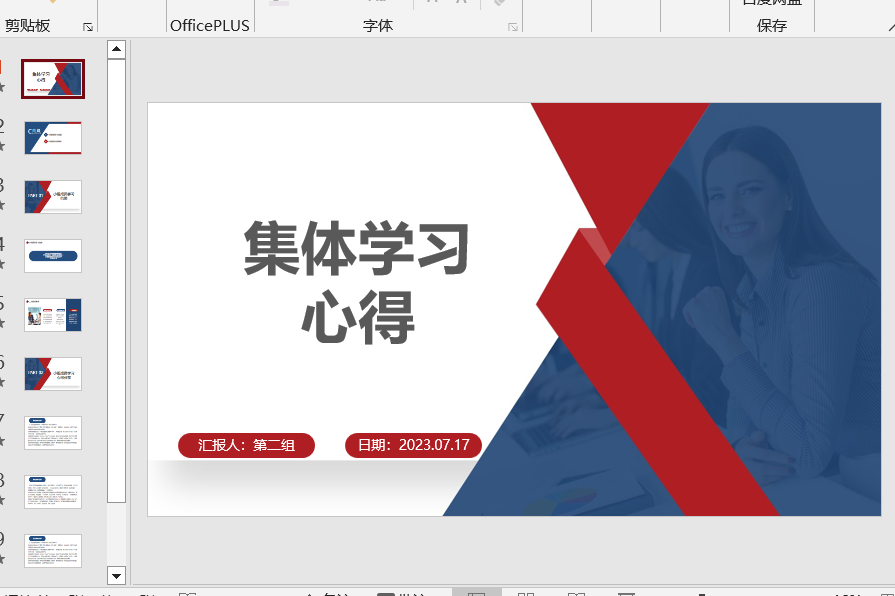Select the slide 9 thumbnail
895x596 pixels.
tap(53, 551)
